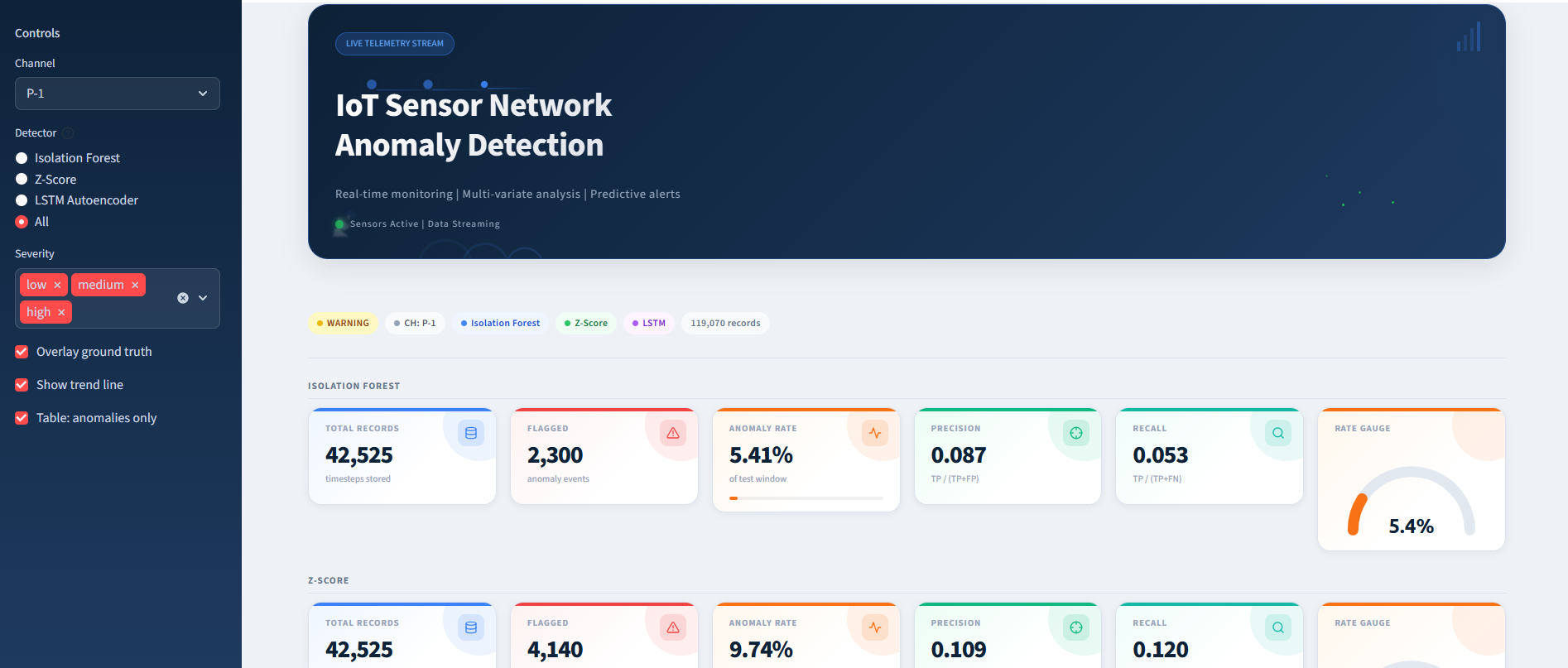Open the Channel P-1 dropdown

point(118,94)
